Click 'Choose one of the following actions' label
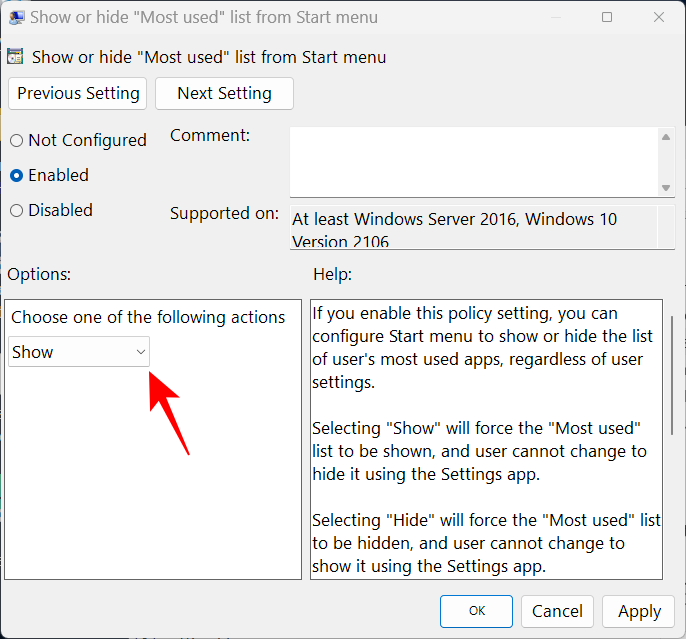 tap(148, 317)
